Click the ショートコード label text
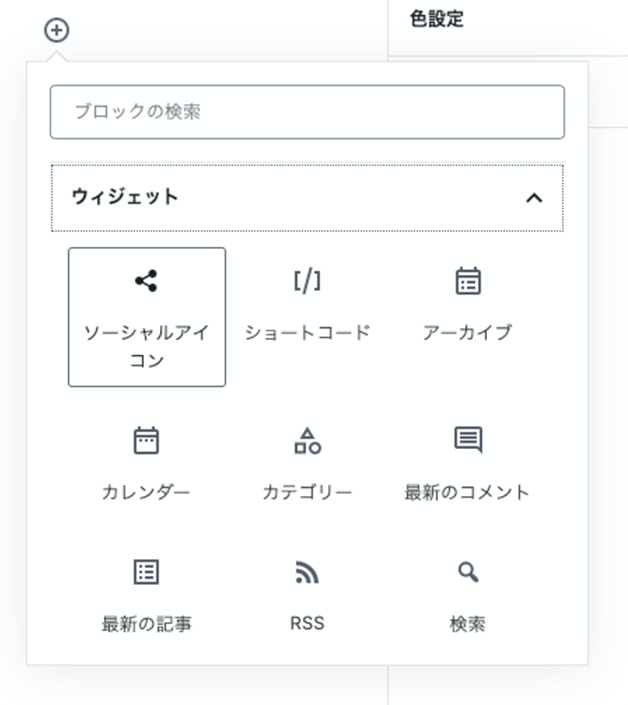The width and height of the screenshot is (628, 705). click(307, 333)
